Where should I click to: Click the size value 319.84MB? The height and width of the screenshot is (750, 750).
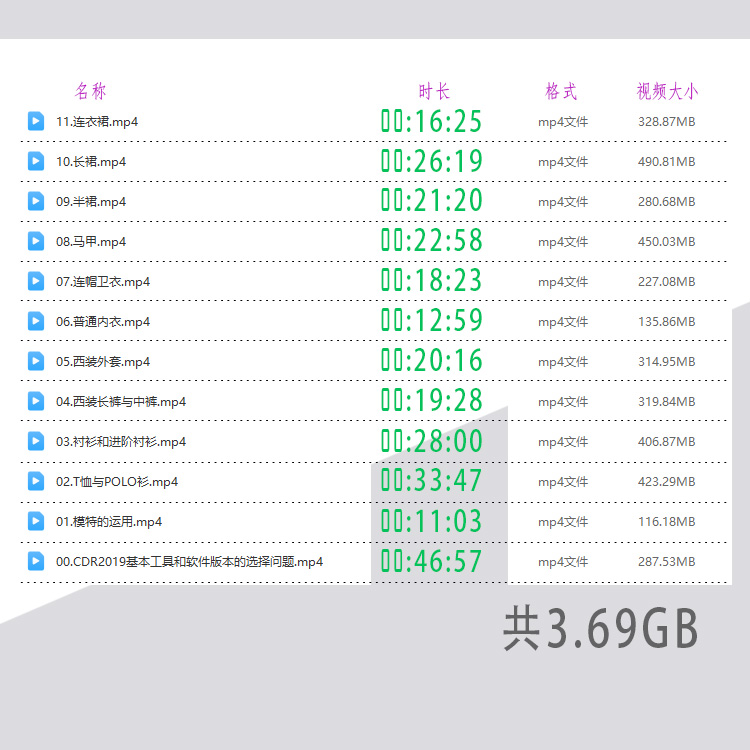point(667,402)
